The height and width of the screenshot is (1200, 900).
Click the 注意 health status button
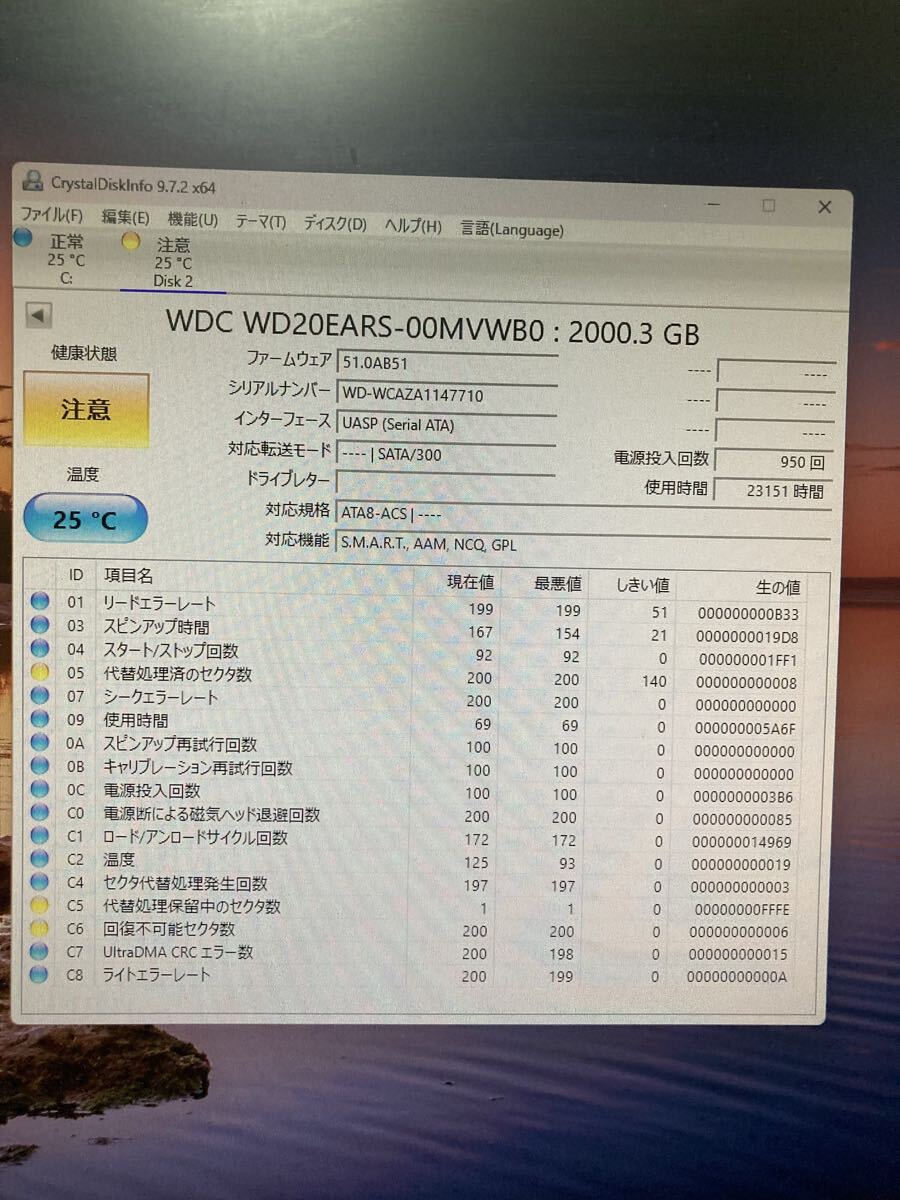tap(86, 410)
